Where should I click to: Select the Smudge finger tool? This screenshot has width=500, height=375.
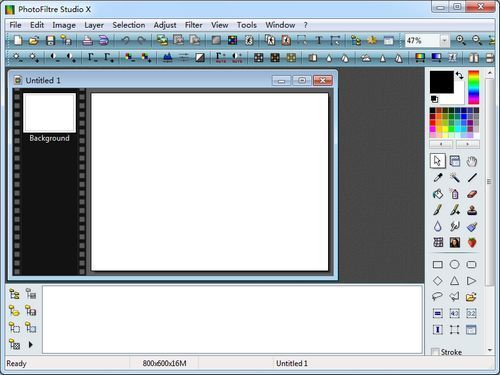tap(455, 227)
